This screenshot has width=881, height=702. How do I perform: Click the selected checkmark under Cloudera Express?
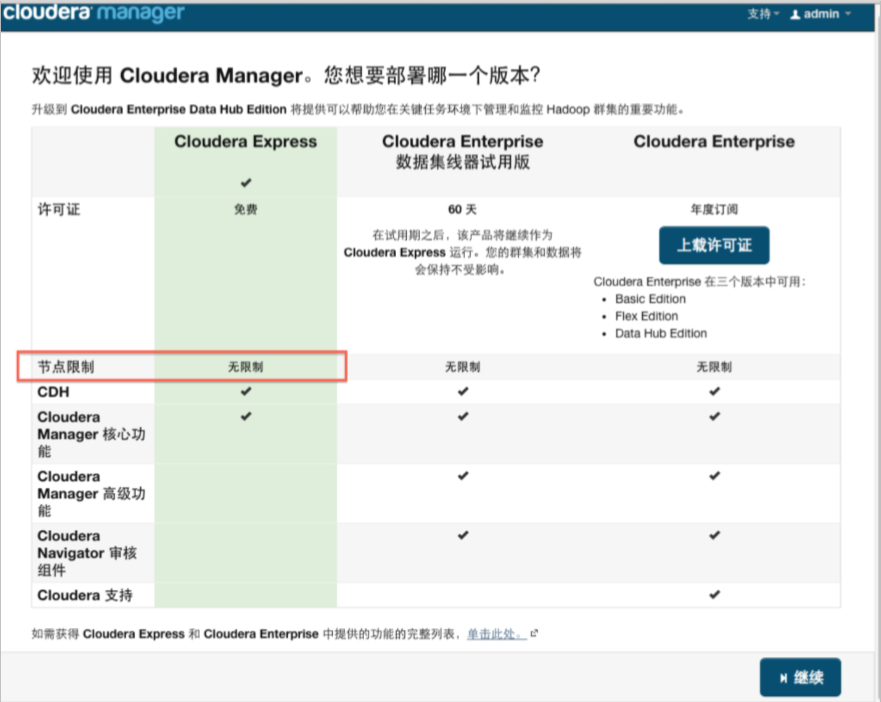pos(246,183)
